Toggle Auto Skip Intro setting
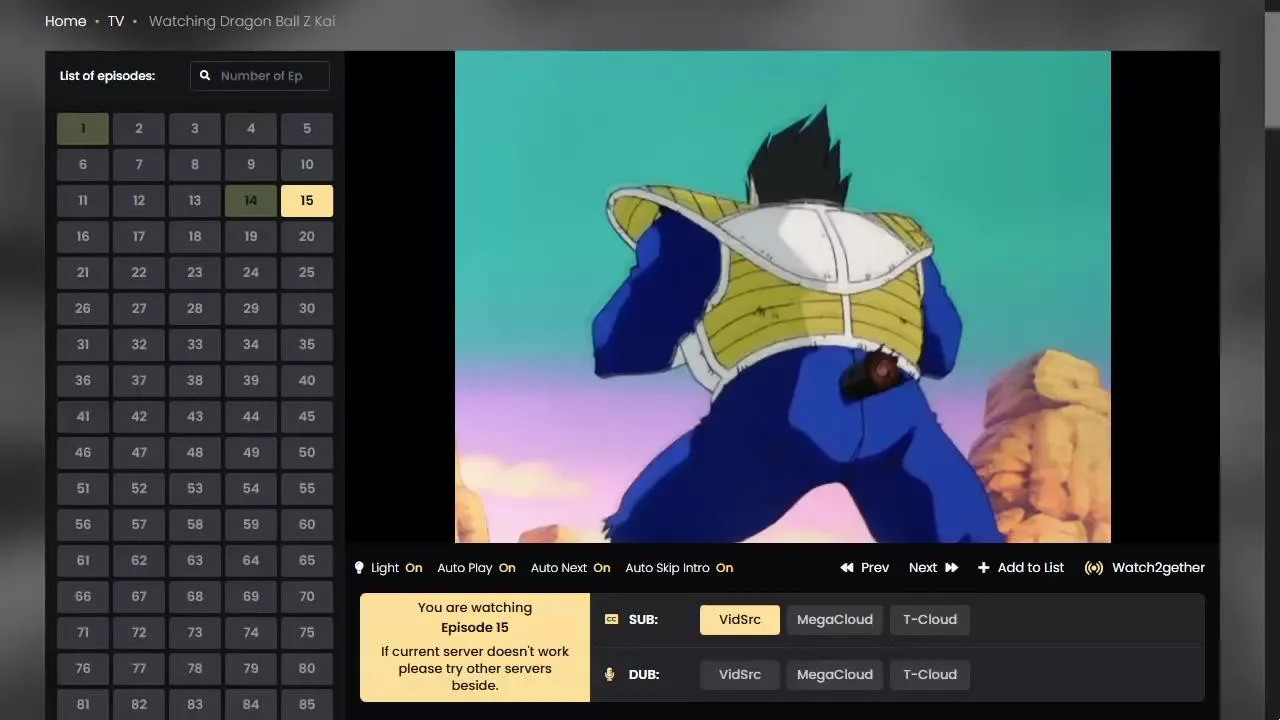Image resolution: width=1280 pixels, height=720 pixels. pos(679,568)
